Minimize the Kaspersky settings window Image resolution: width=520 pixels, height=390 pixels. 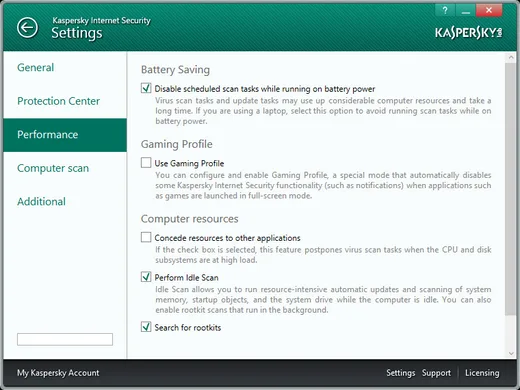tap(466, 10)
